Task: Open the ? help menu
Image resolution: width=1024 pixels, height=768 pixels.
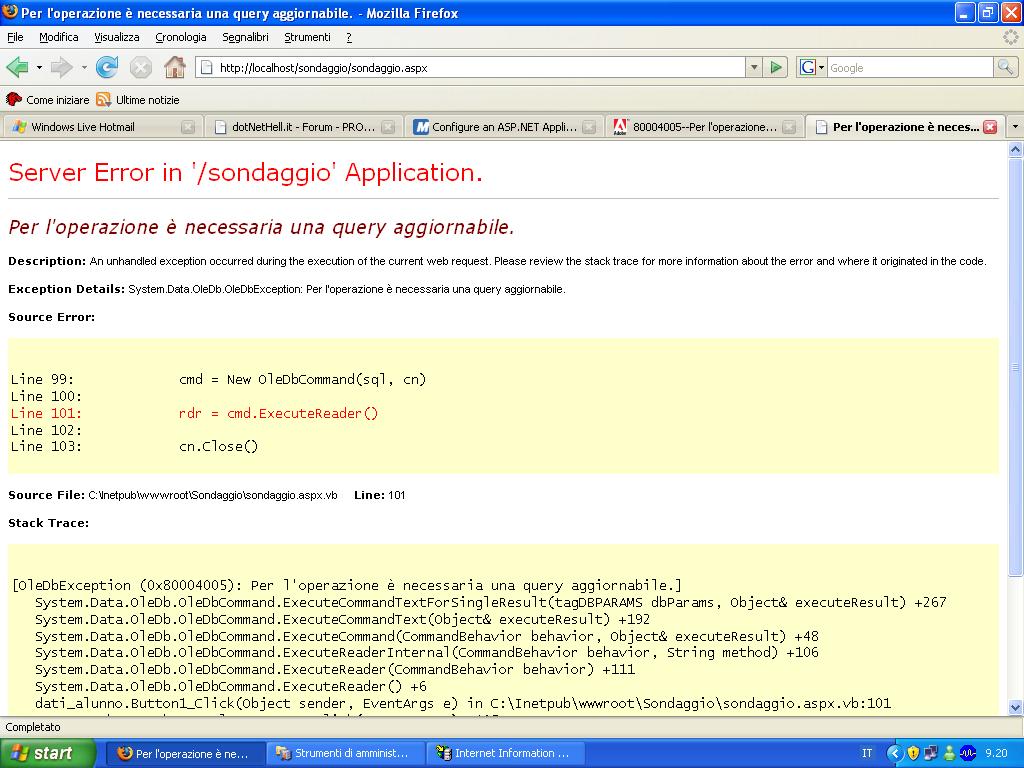Action: point(349,37)
